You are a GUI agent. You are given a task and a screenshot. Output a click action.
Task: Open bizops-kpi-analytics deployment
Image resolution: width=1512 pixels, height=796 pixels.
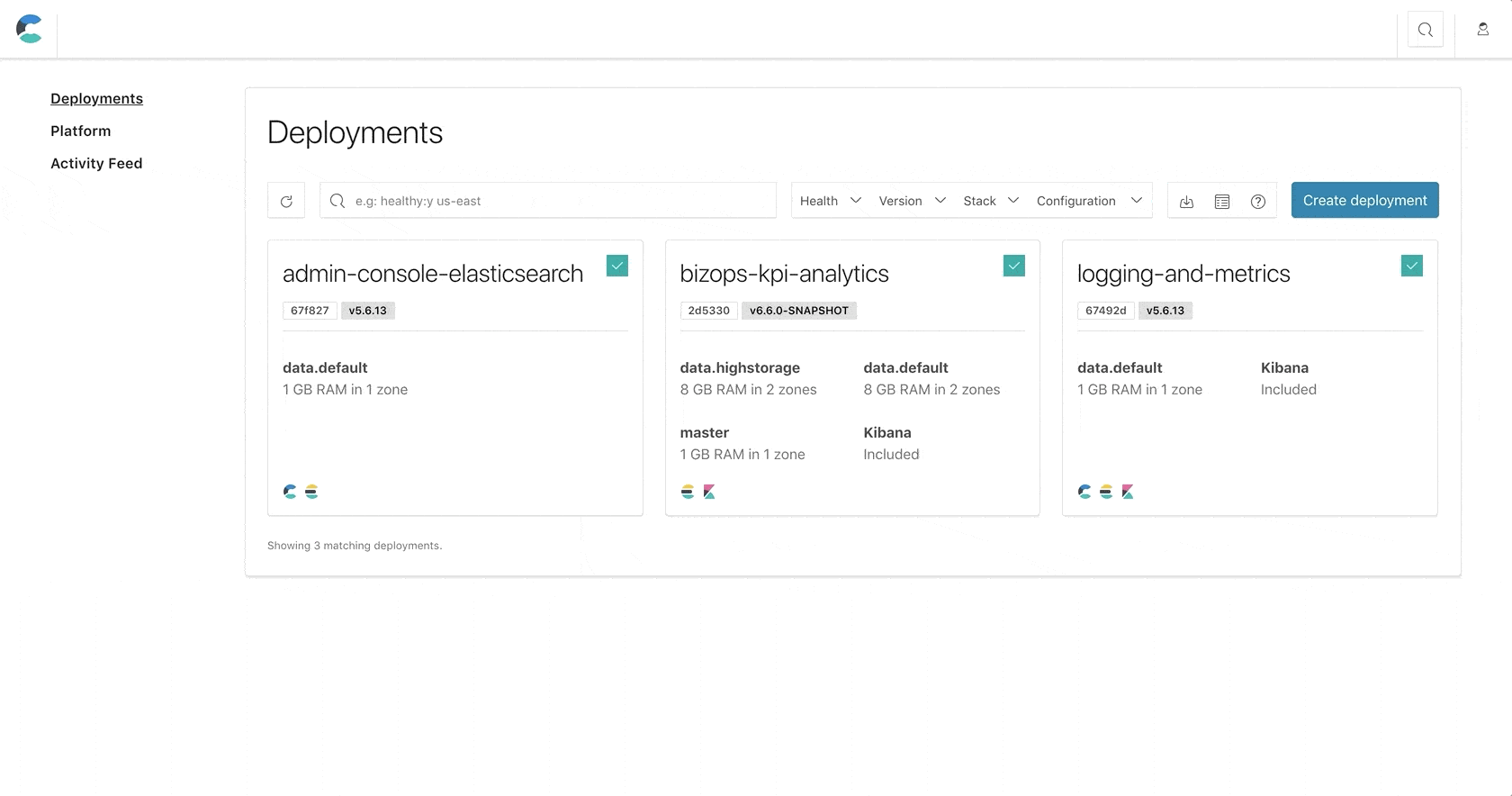point(784,274)
